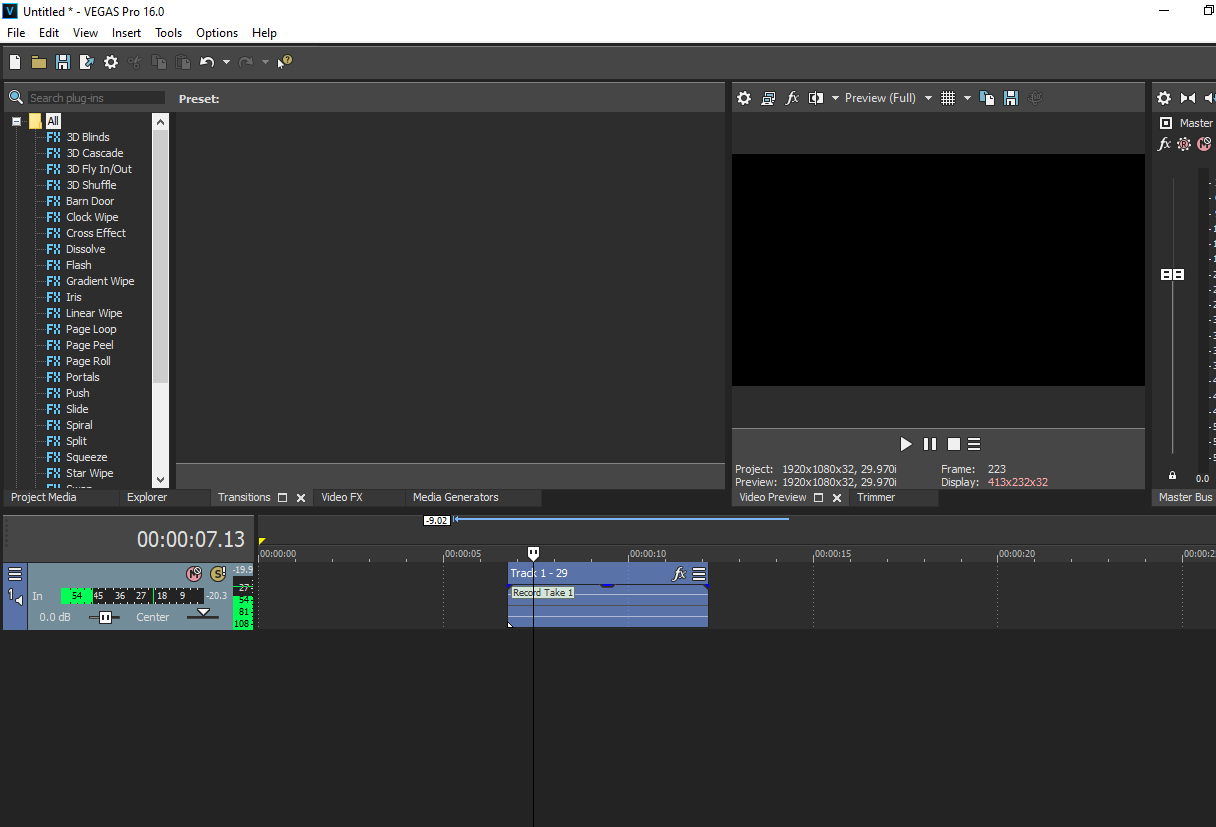The image size is (1216, 827).
Task: Toggle Mute on audio track 1
Action: coord(194,574)
